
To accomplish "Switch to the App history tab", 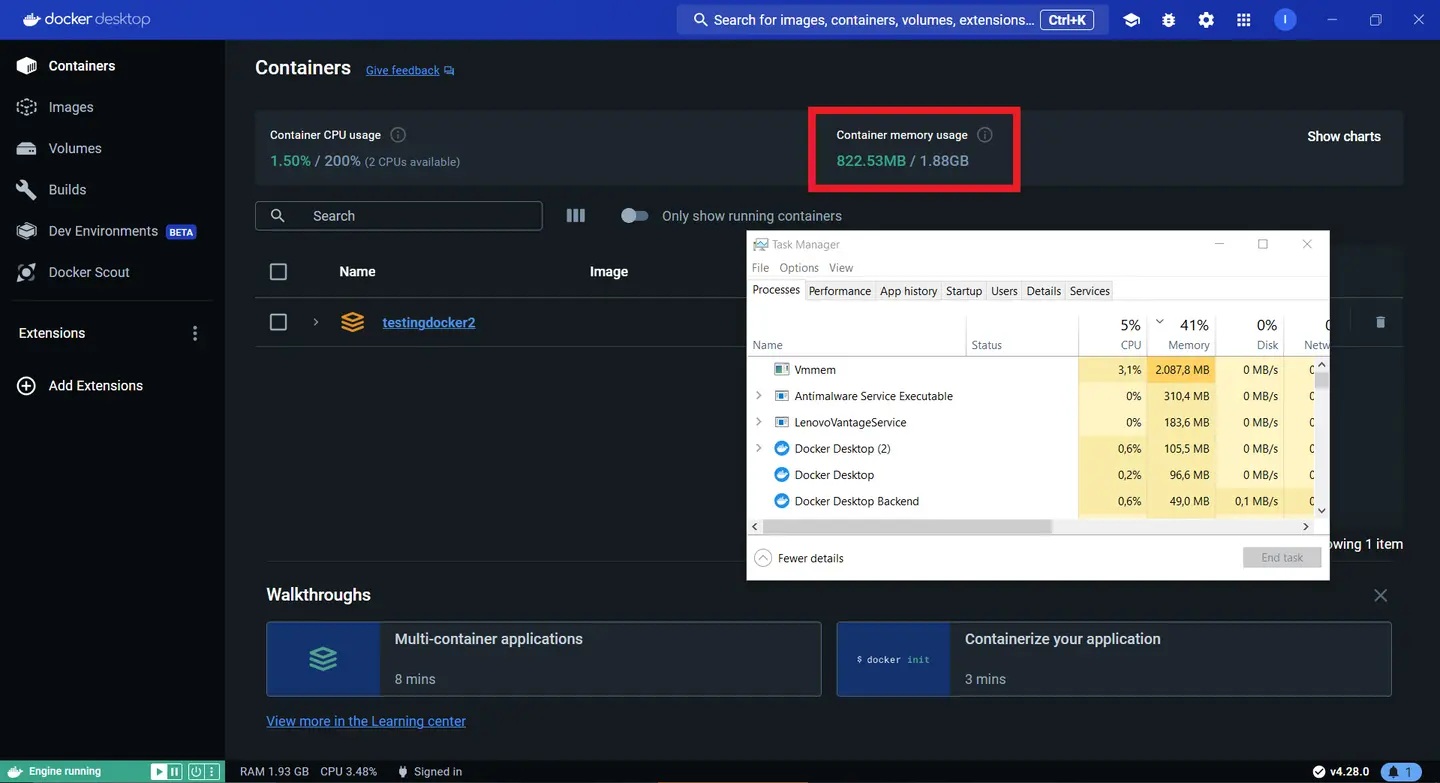I will pos(909,291).
